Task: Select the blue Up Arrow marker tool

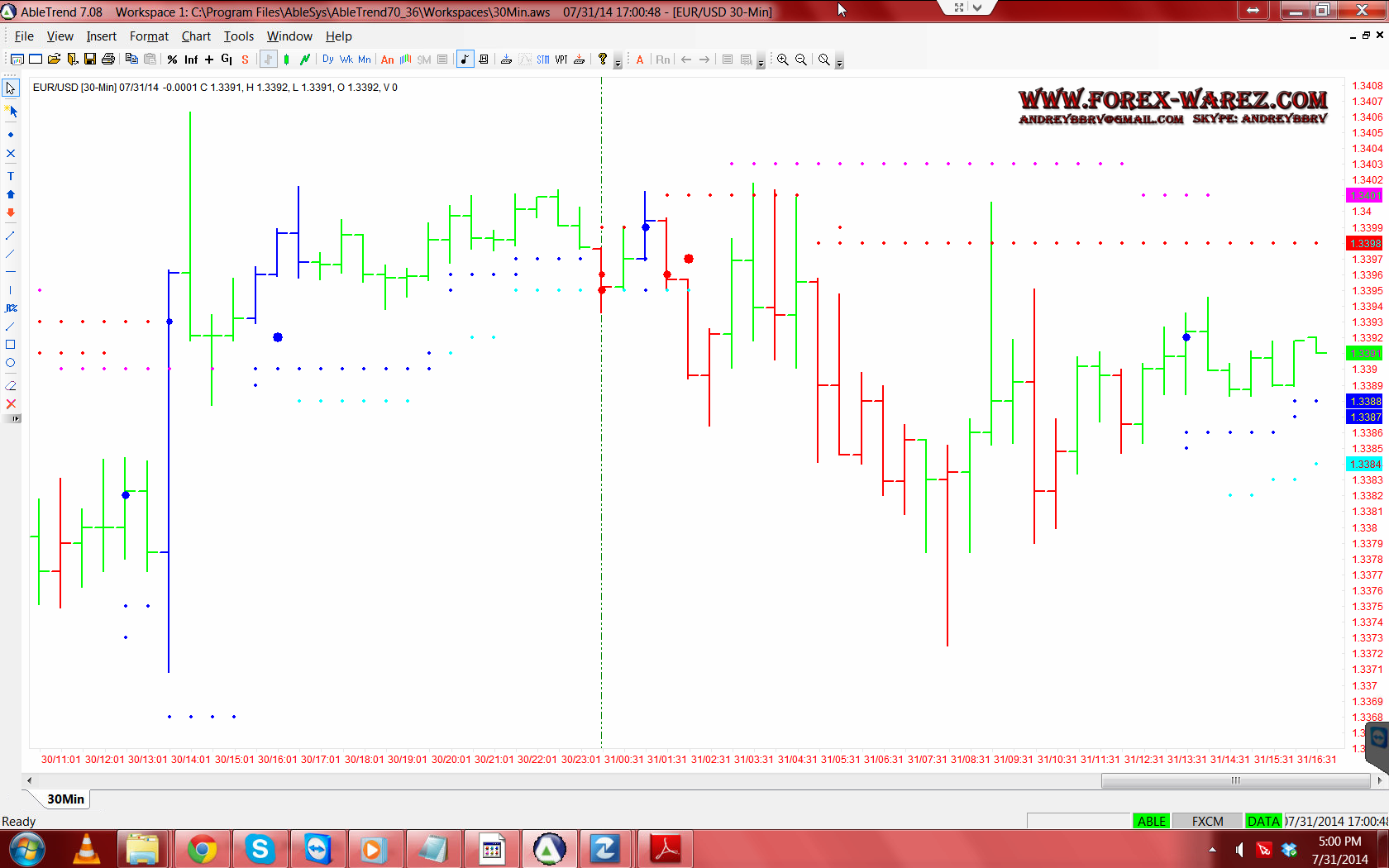Action: click(x=11, y=194)
